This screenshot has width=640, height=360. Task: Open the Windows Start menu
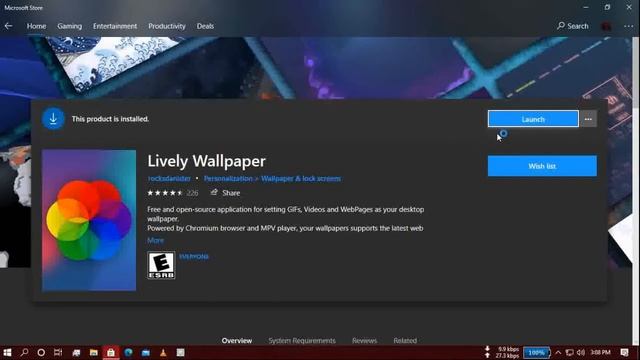coord(7,353)
